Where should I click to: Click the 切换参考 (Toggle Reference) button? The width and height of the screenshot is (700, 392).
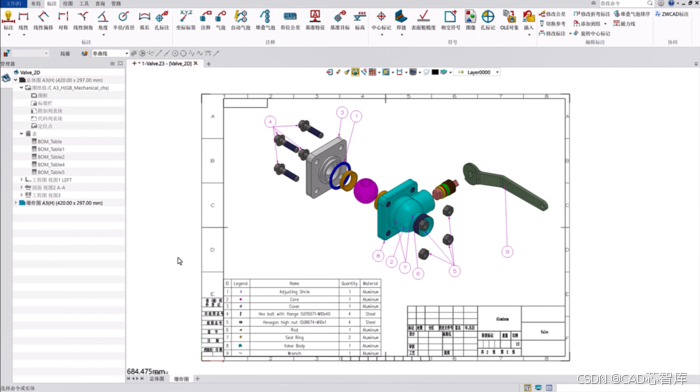coord(552,24)
